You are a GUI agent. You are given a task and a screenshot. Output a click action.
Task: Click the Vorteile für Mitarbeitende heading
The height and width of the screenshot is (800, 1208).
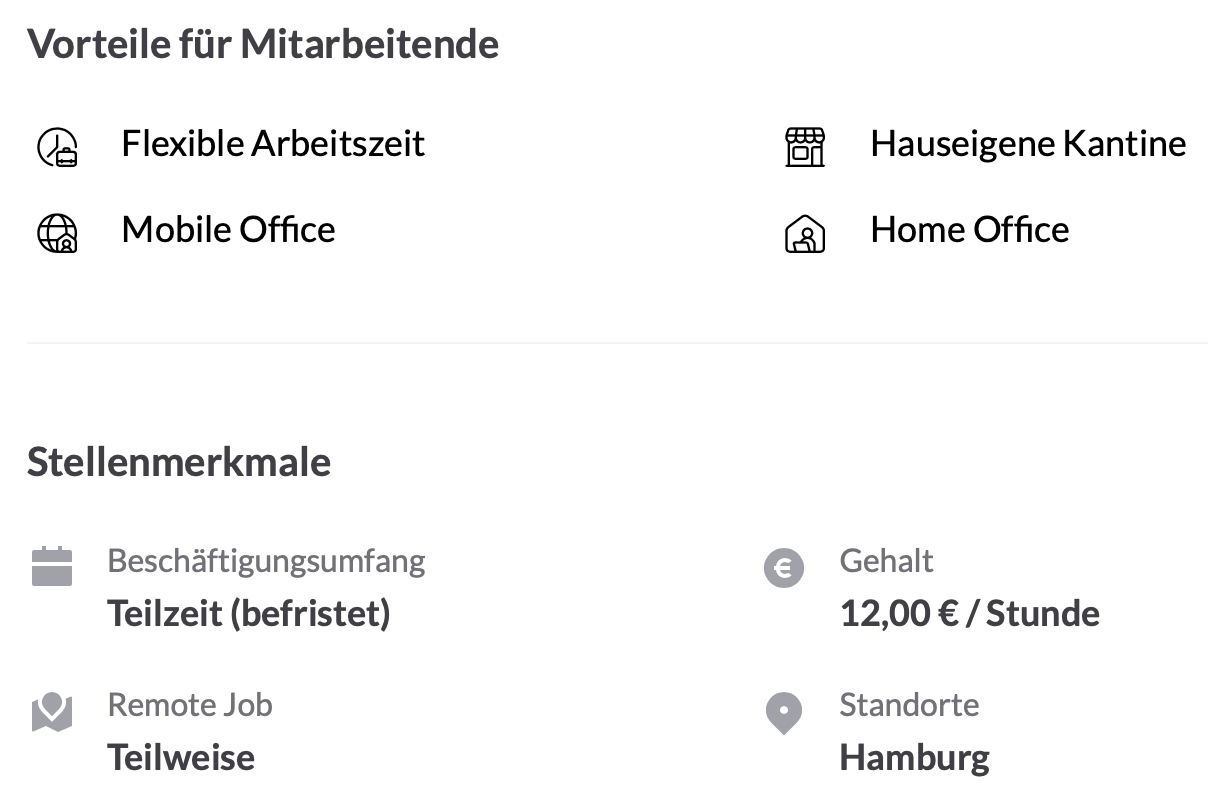tap(263, 44)
